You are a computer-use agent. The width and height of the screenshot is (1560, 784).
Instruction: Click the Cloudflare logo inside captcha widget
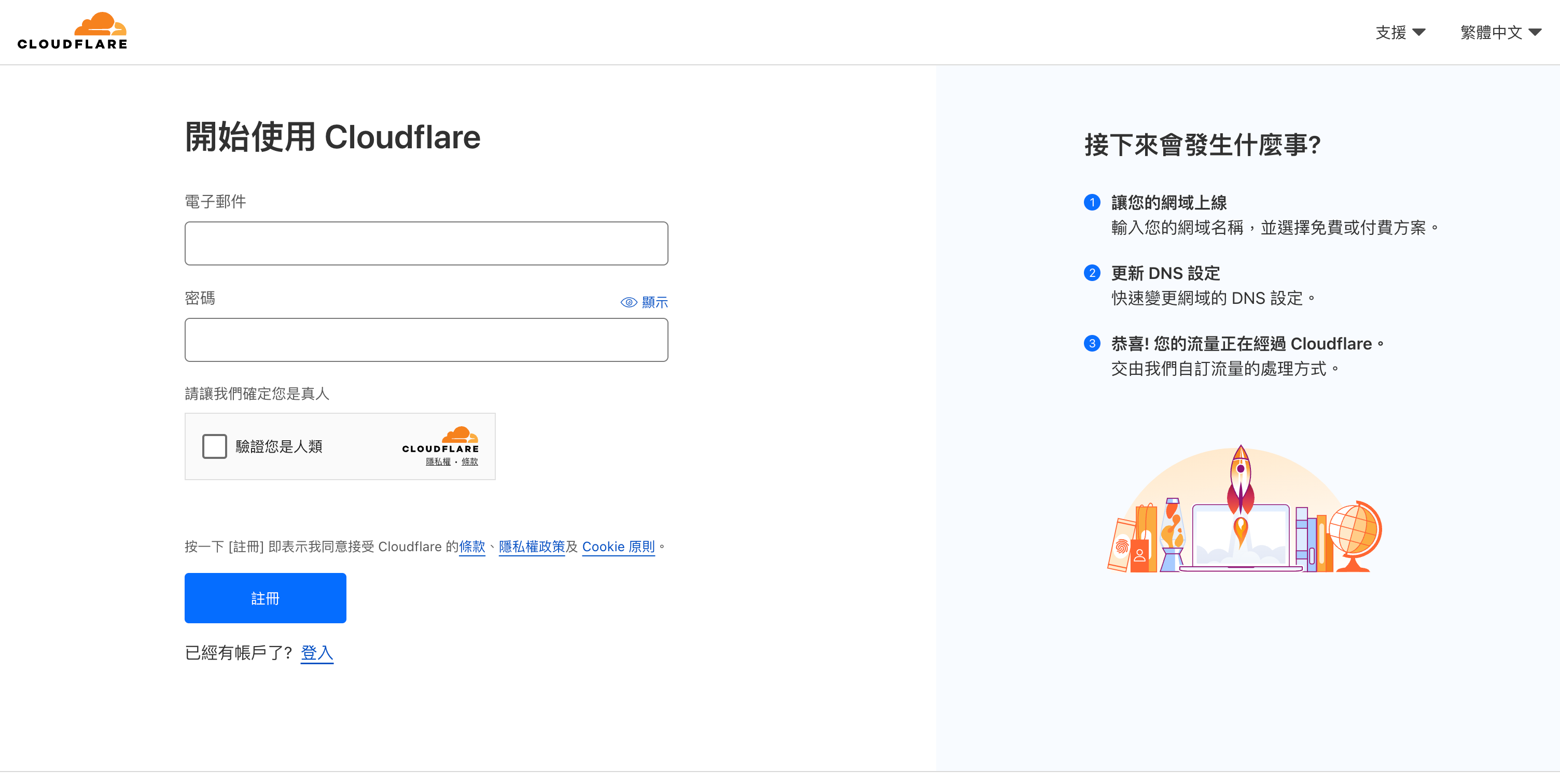[x=441, y=440]
